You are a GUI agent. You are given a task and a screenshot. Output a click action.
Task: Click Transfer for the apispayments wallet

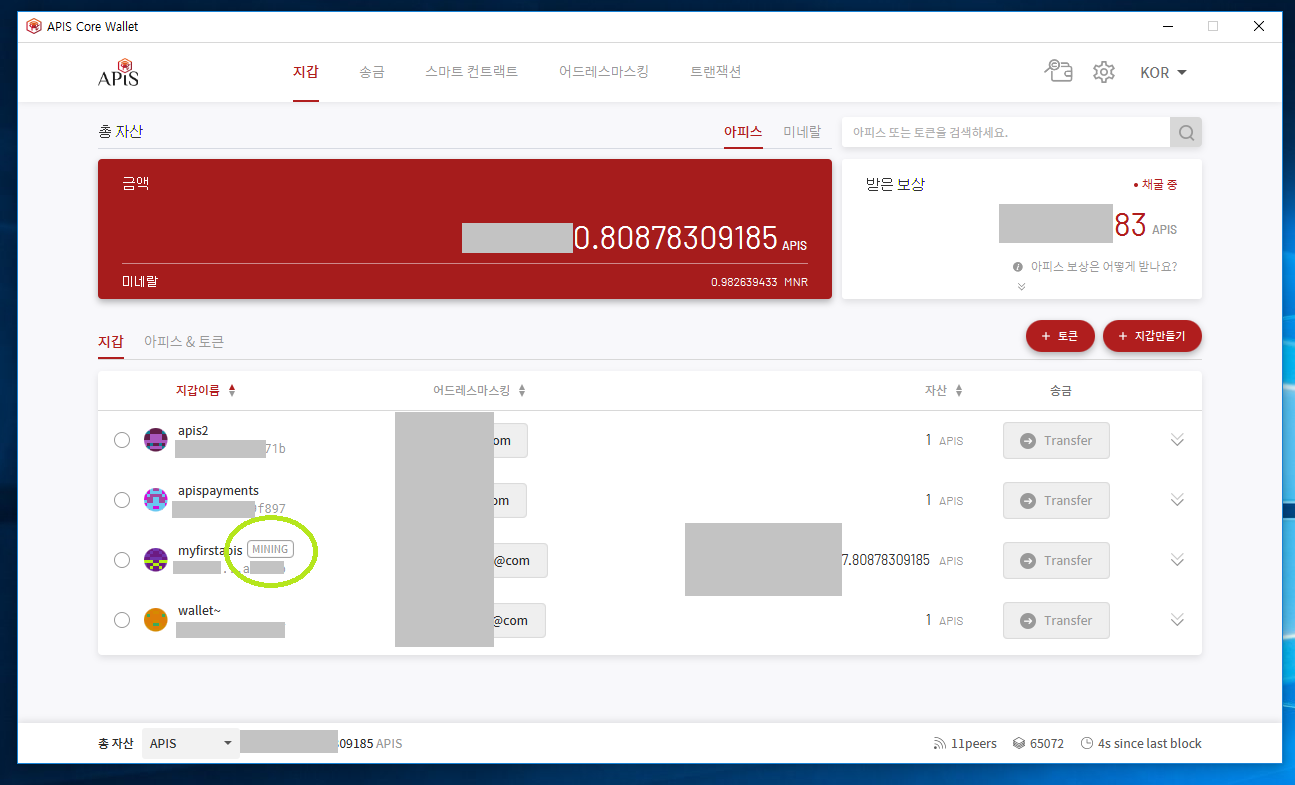tap(1056, 500)
